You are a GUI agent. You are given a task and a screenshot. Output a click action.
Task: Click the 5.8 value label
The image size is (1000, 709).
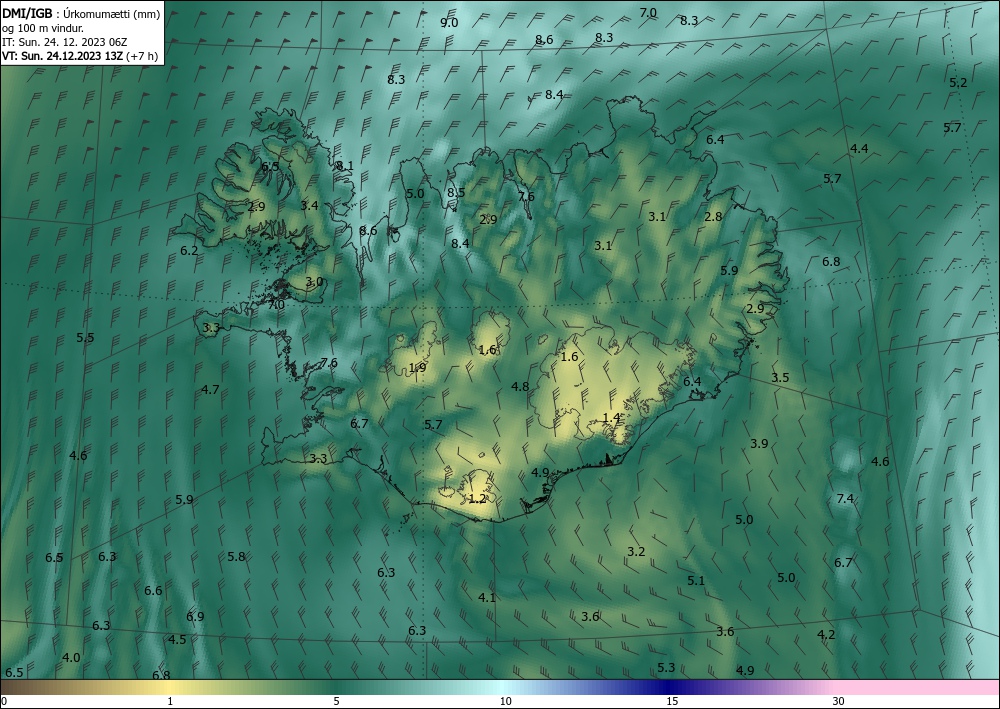pyautogui.click(x=236, y=557)
